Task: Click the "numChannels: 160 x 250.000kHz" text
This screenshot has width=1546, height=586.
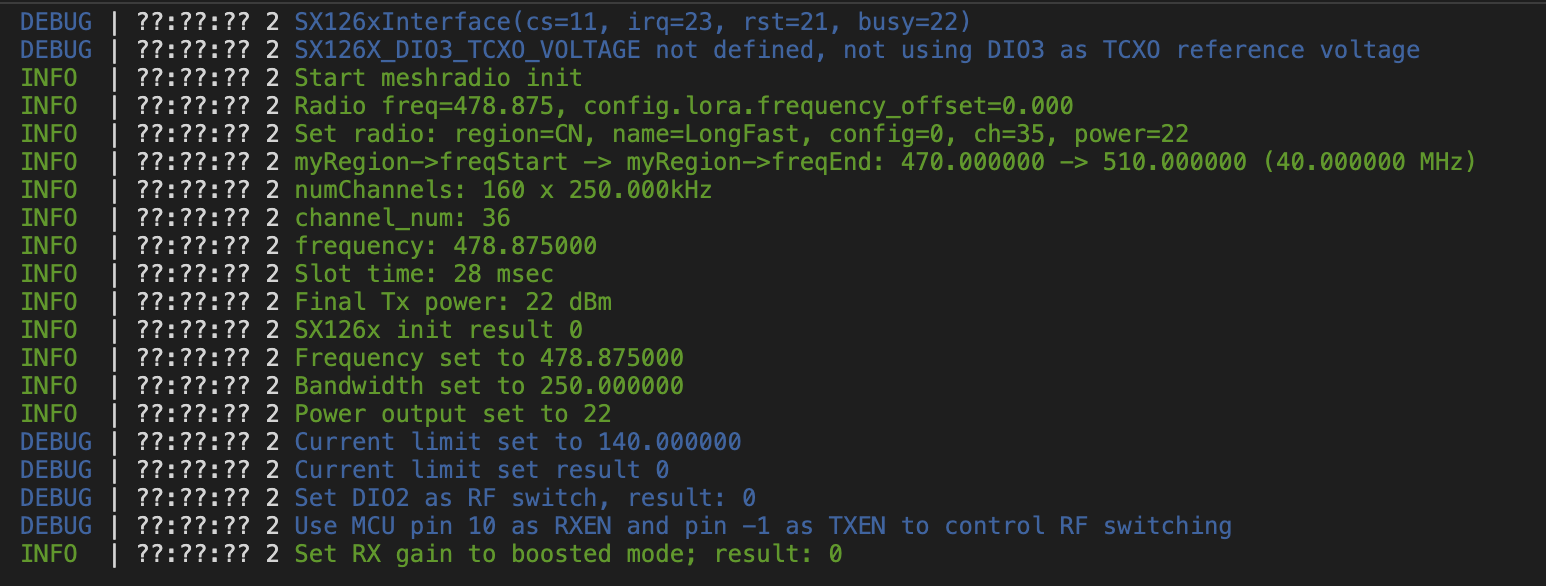Action: [x=503, y=190]
